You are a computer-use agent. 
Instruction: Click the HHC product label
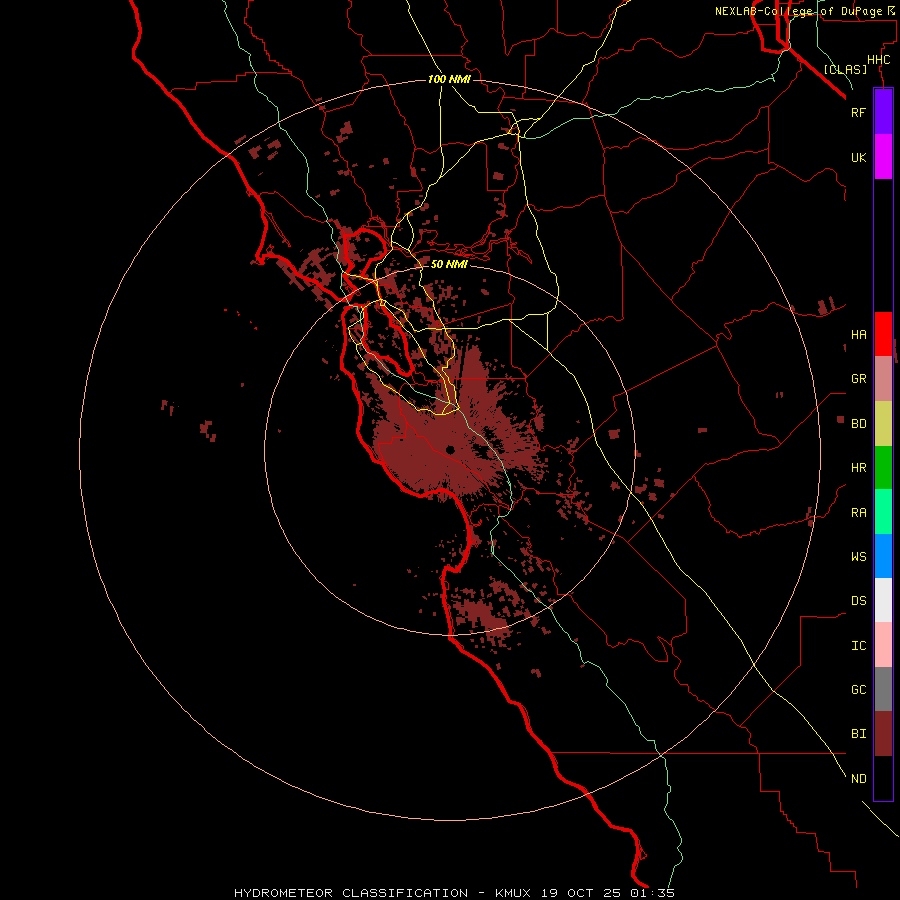(878, 60)
